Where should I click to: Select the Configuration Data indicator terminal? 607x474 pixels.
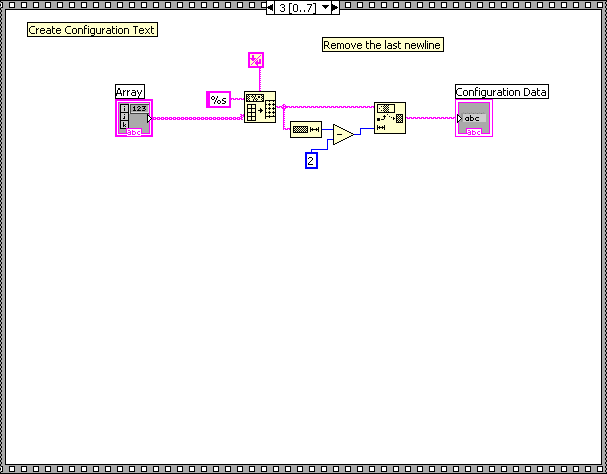(474, 118)
